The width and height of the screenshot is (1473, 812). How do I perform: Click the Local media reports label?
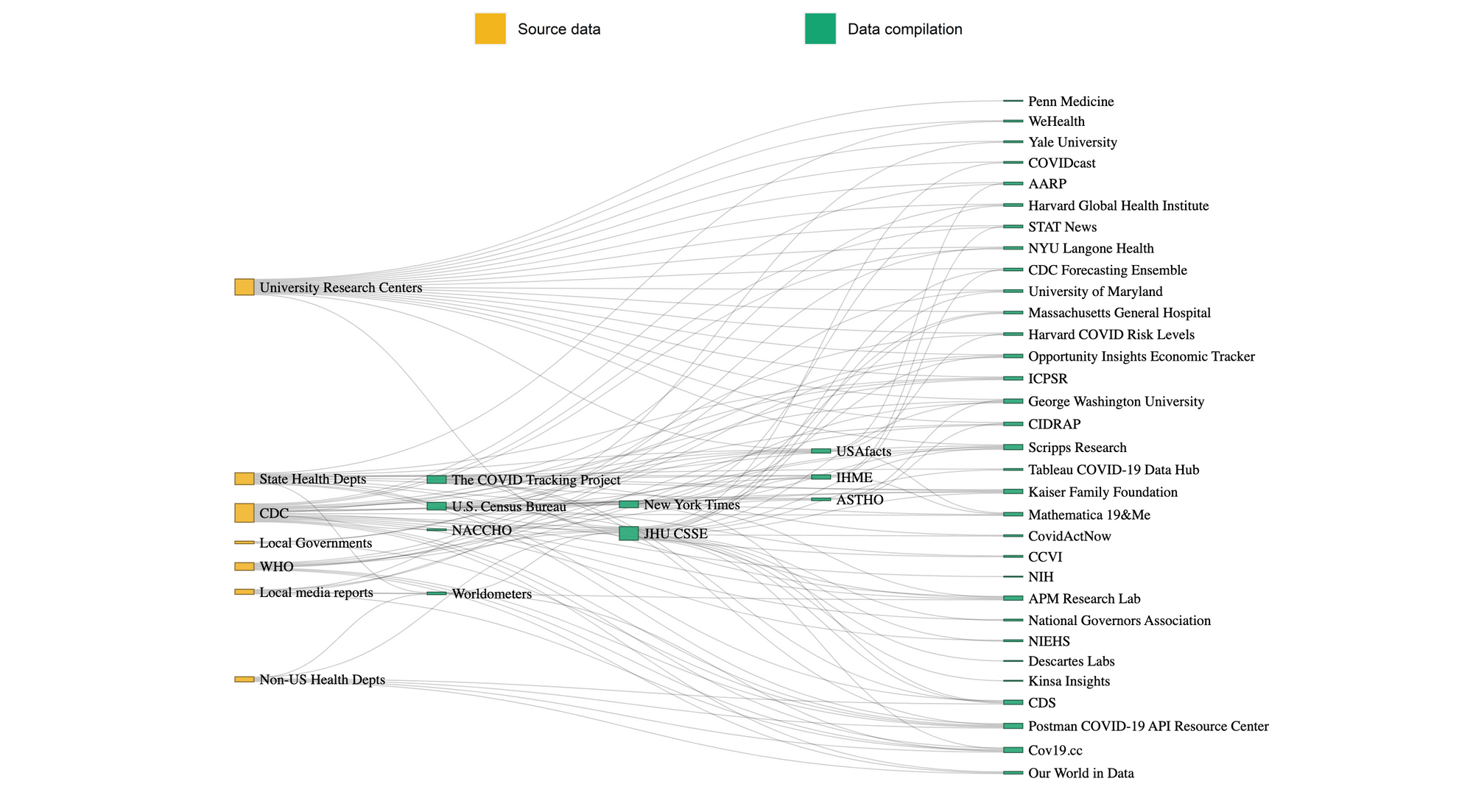[316, 593]
